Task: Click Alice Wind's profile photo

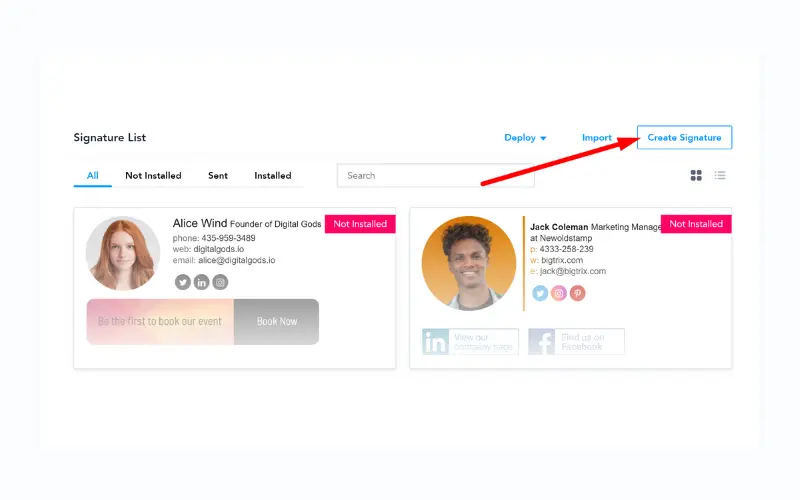Action: pyautogui.click(x=122, y=253)
